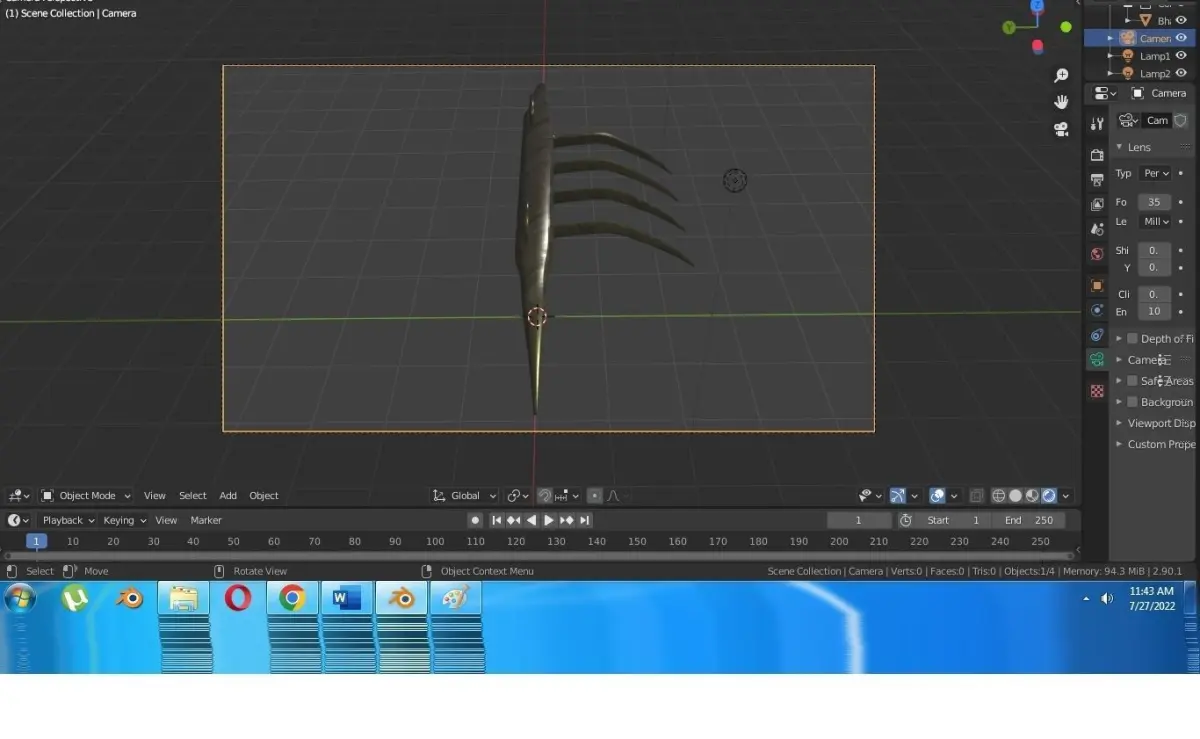Image resolution: width=1200 pixels, height=739 pixels.
Task: Open the viewport View menu
Action: [154, 496]
